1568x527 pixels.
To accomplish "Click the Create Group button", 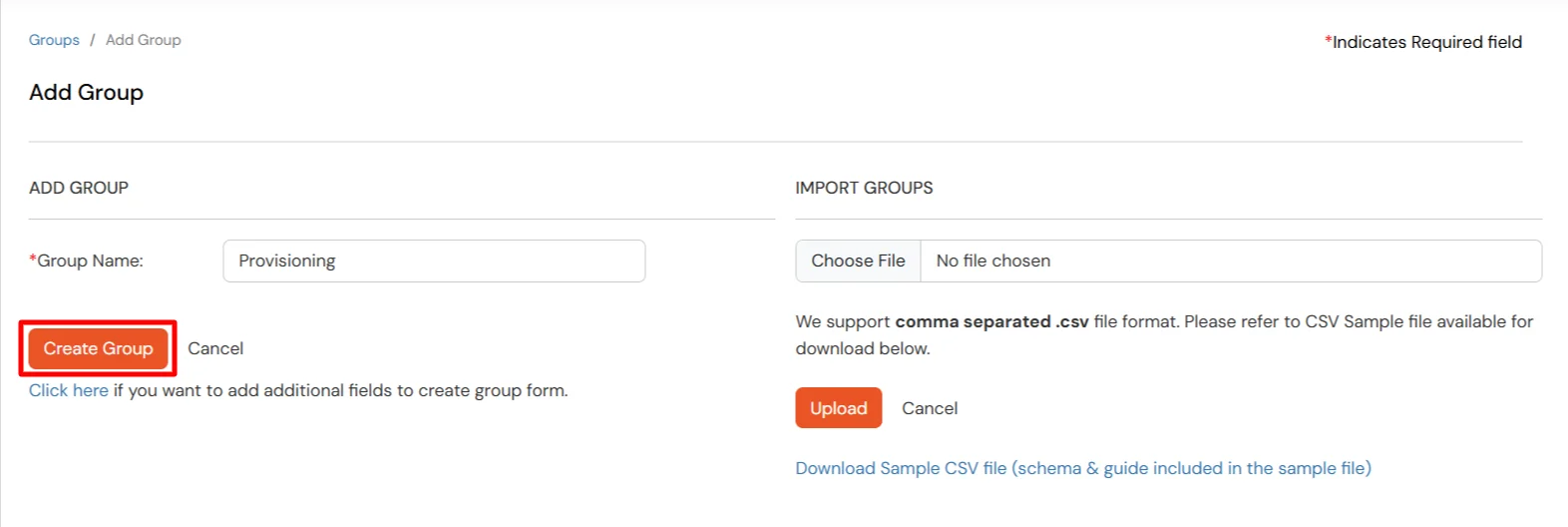I will click(x=98, y=348).
